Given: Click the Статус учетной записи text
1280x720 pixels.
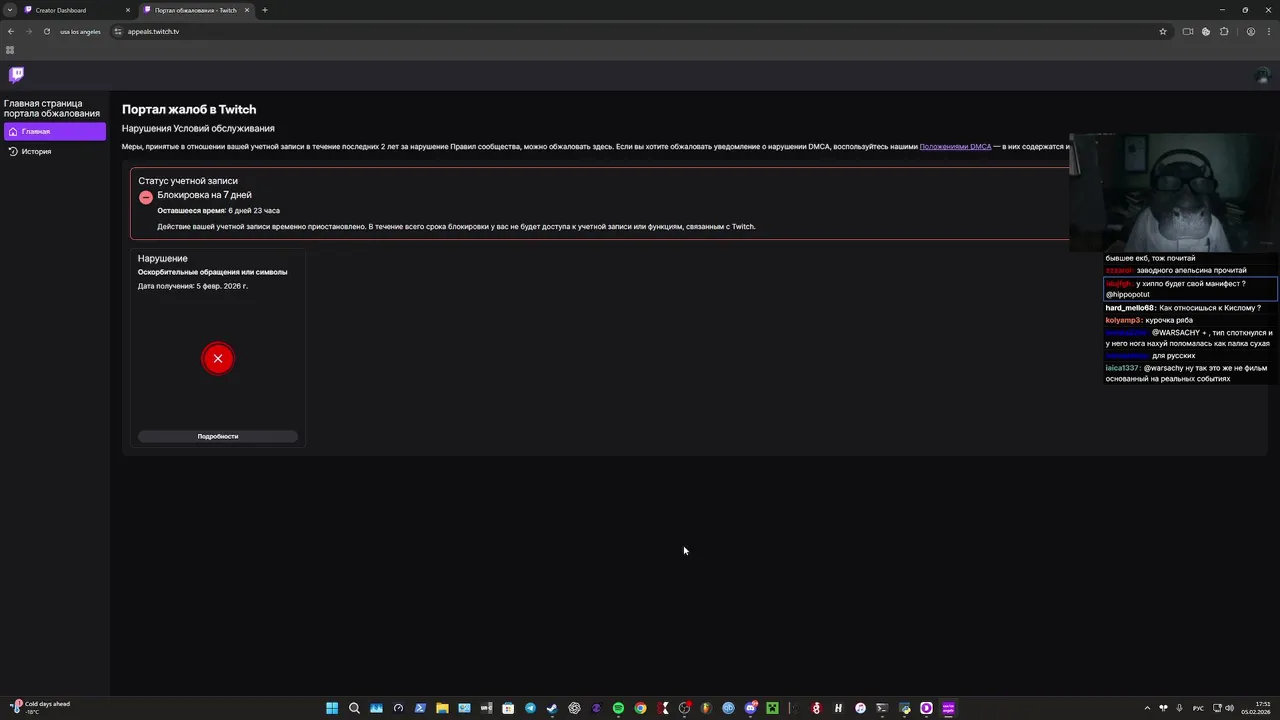Looking at the screenshot, I should [x=188, y=181].
